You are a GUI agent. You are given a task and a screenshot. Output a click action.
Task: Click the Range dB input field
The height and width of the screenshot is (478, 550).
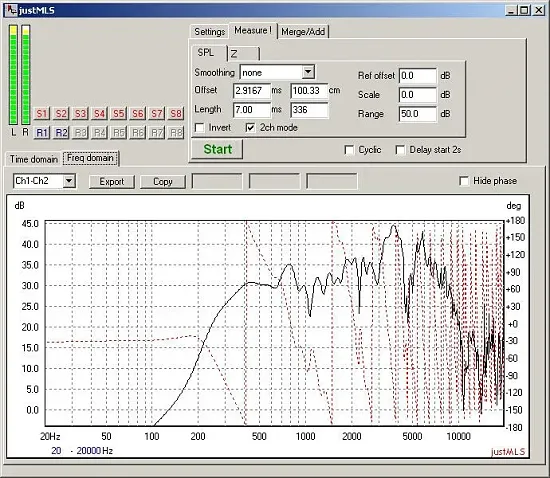pyautogui.click(x=418, y=114)
